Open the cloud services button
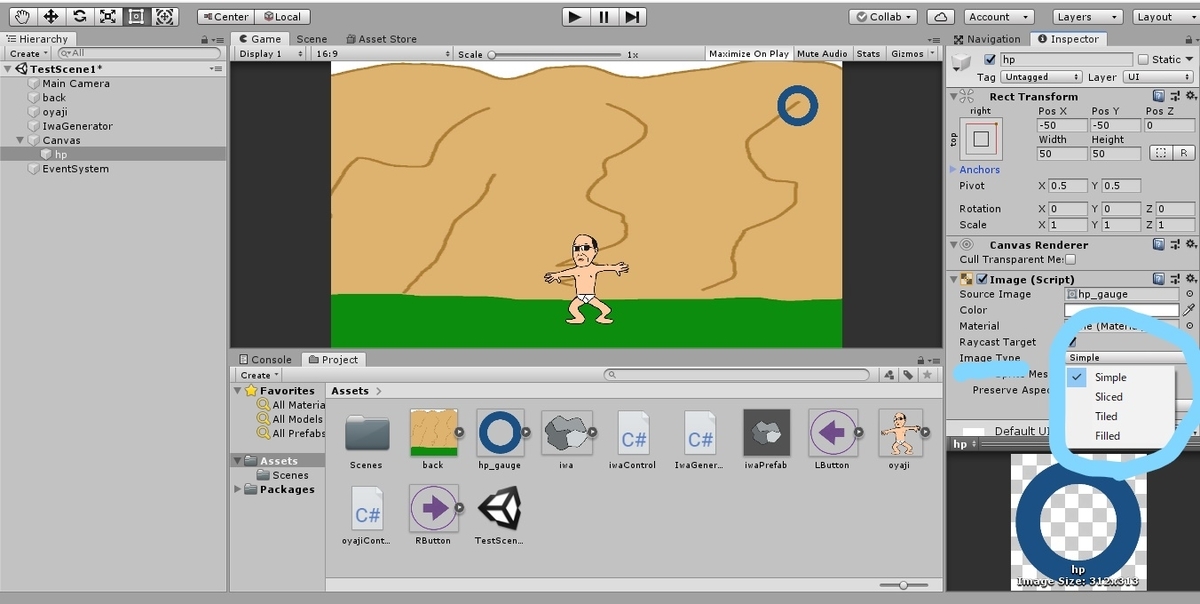This screenshot has width=1200, height=604. click(939, 16)
